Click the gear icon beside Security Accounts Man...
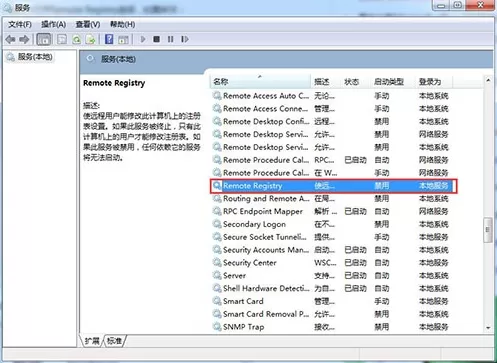 click(x=217, y=250)
